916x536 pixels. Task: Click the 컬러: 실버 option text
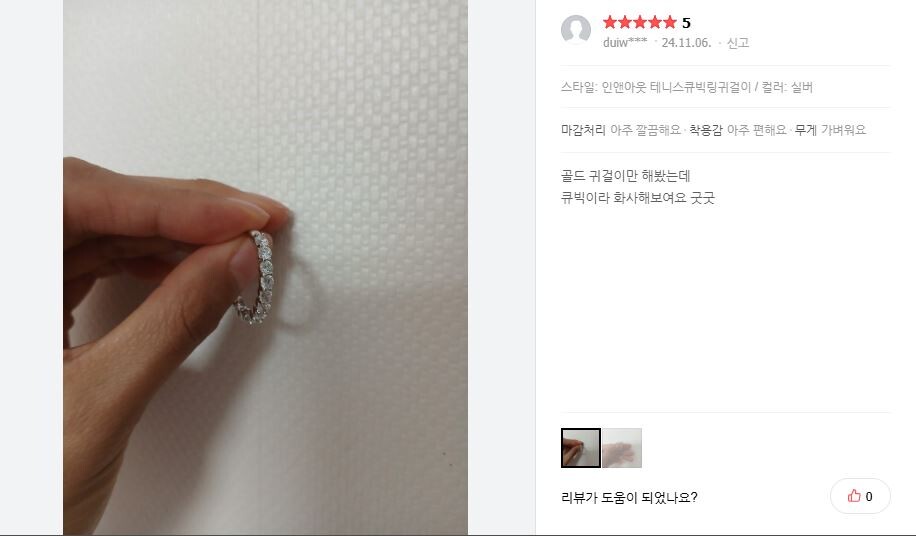(787, 87)
